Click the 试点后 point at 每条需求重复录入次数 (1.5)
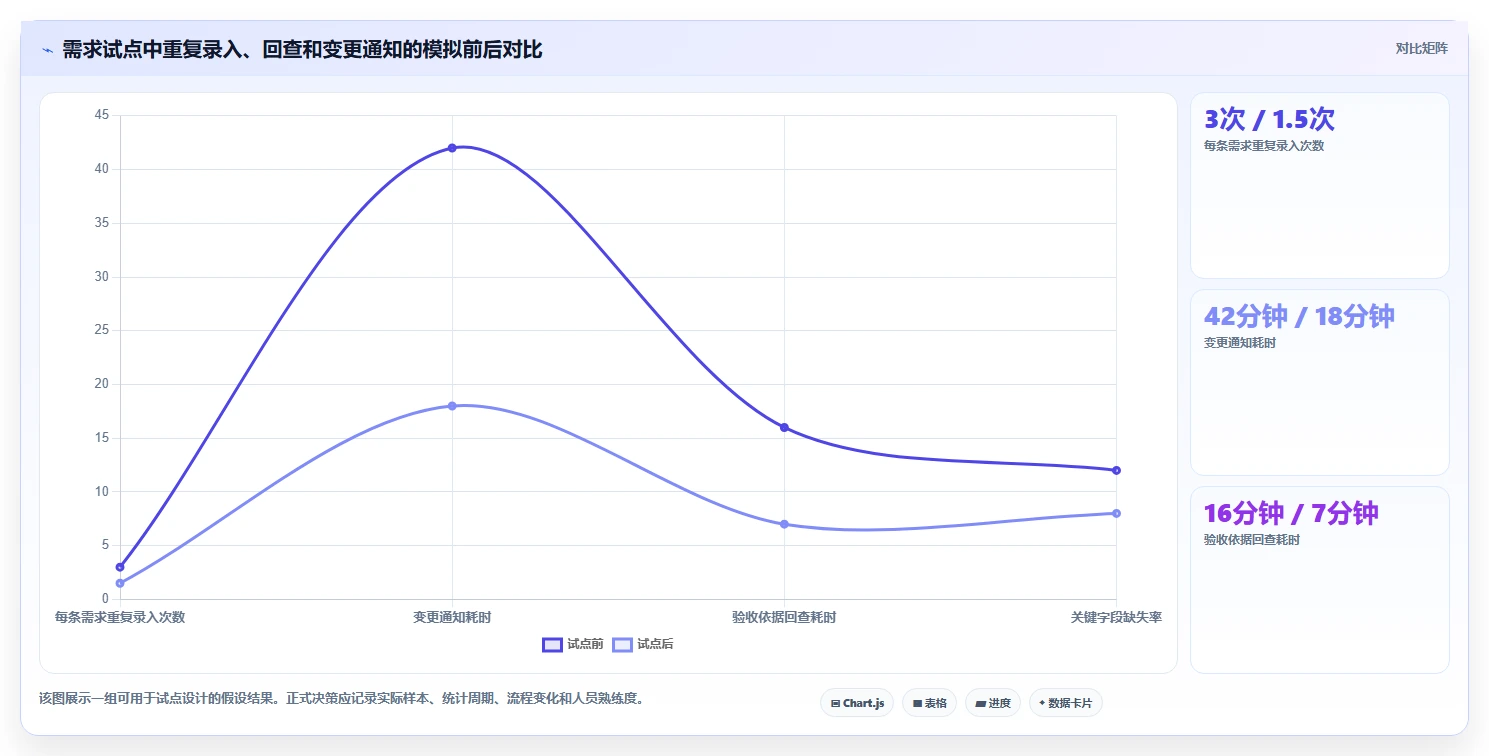This screenshot has height=756, width=1489. [x=120, y=583]
